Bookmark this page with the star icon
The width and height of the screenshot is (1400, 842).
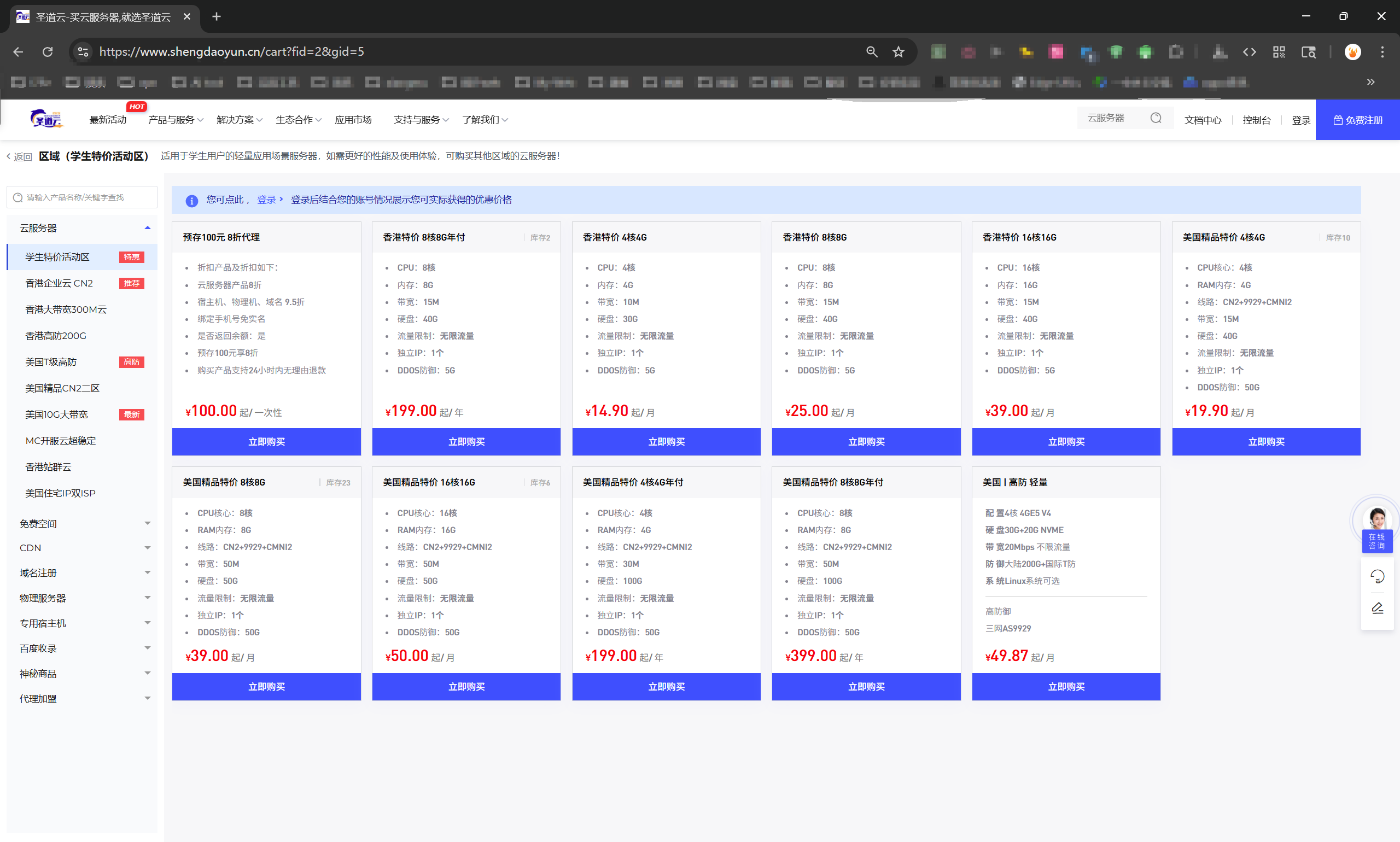[899, 51]
